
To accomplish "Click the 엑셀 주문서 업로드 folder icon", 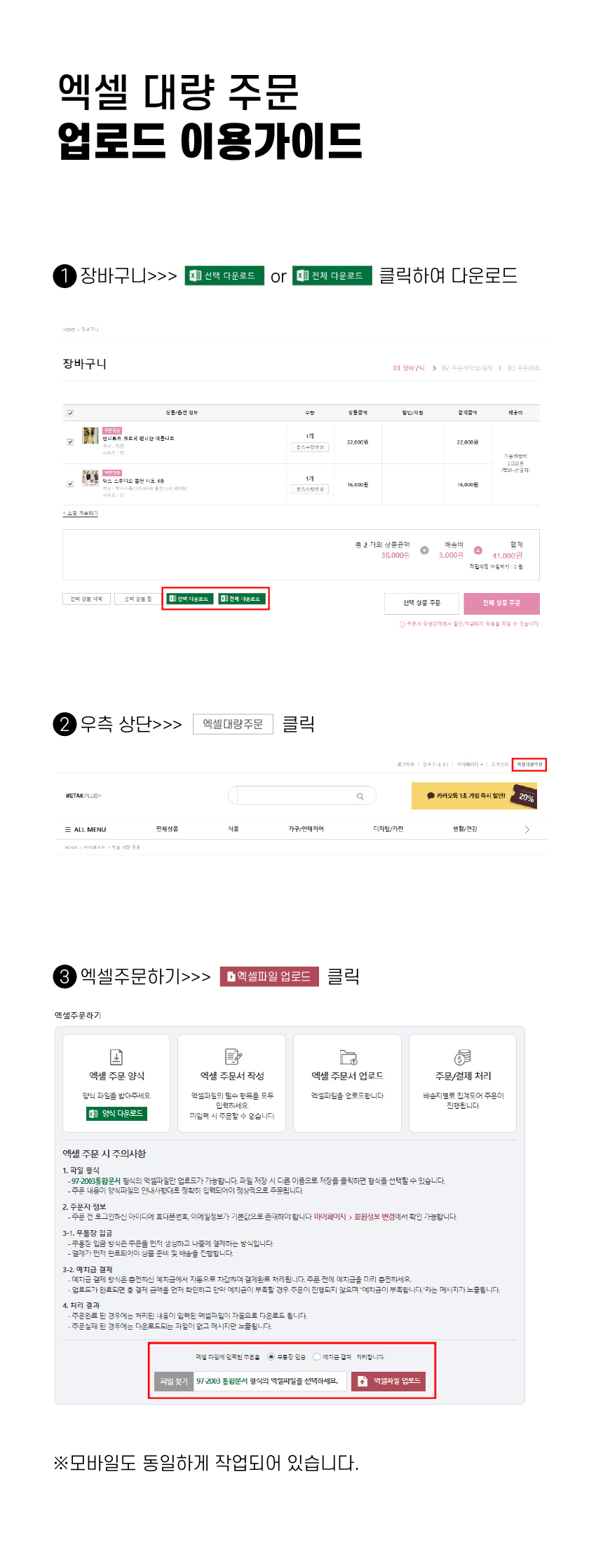I will tap(348, 1057).
